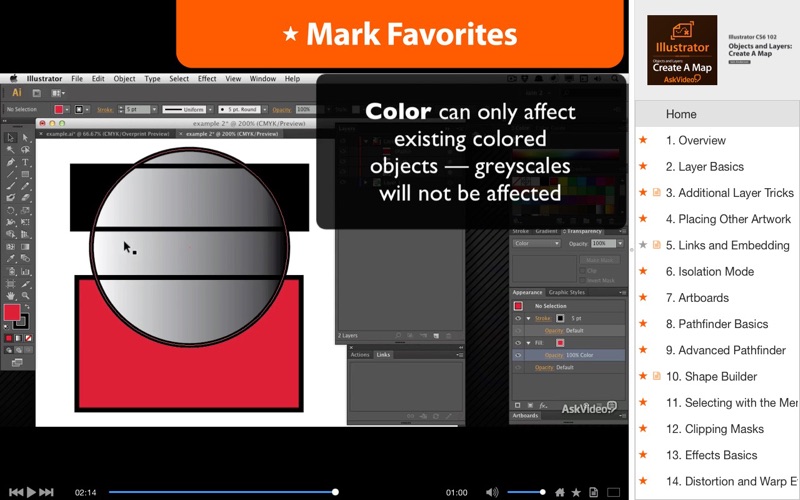Select the Rectangle tool
Image resolution: width=800 pixels, height=500 pixels.
pos(25,174)
